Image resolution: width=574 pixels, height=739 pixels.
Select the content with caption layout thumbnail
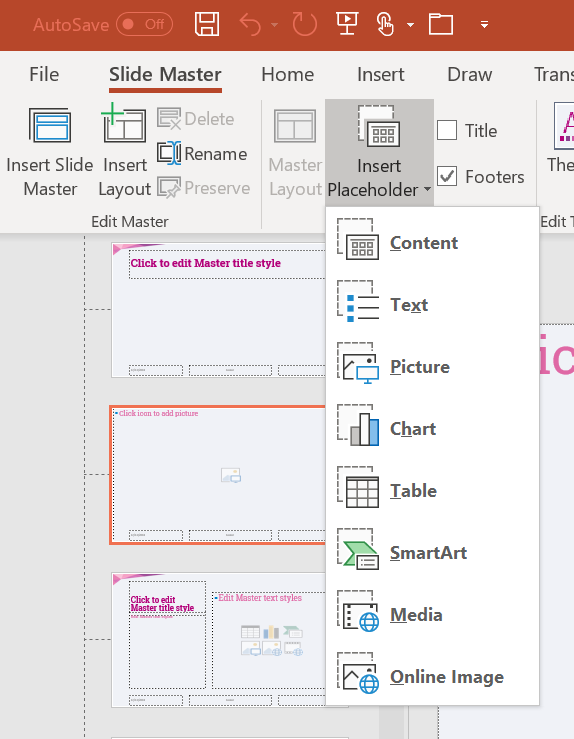(x=218, y=640)
